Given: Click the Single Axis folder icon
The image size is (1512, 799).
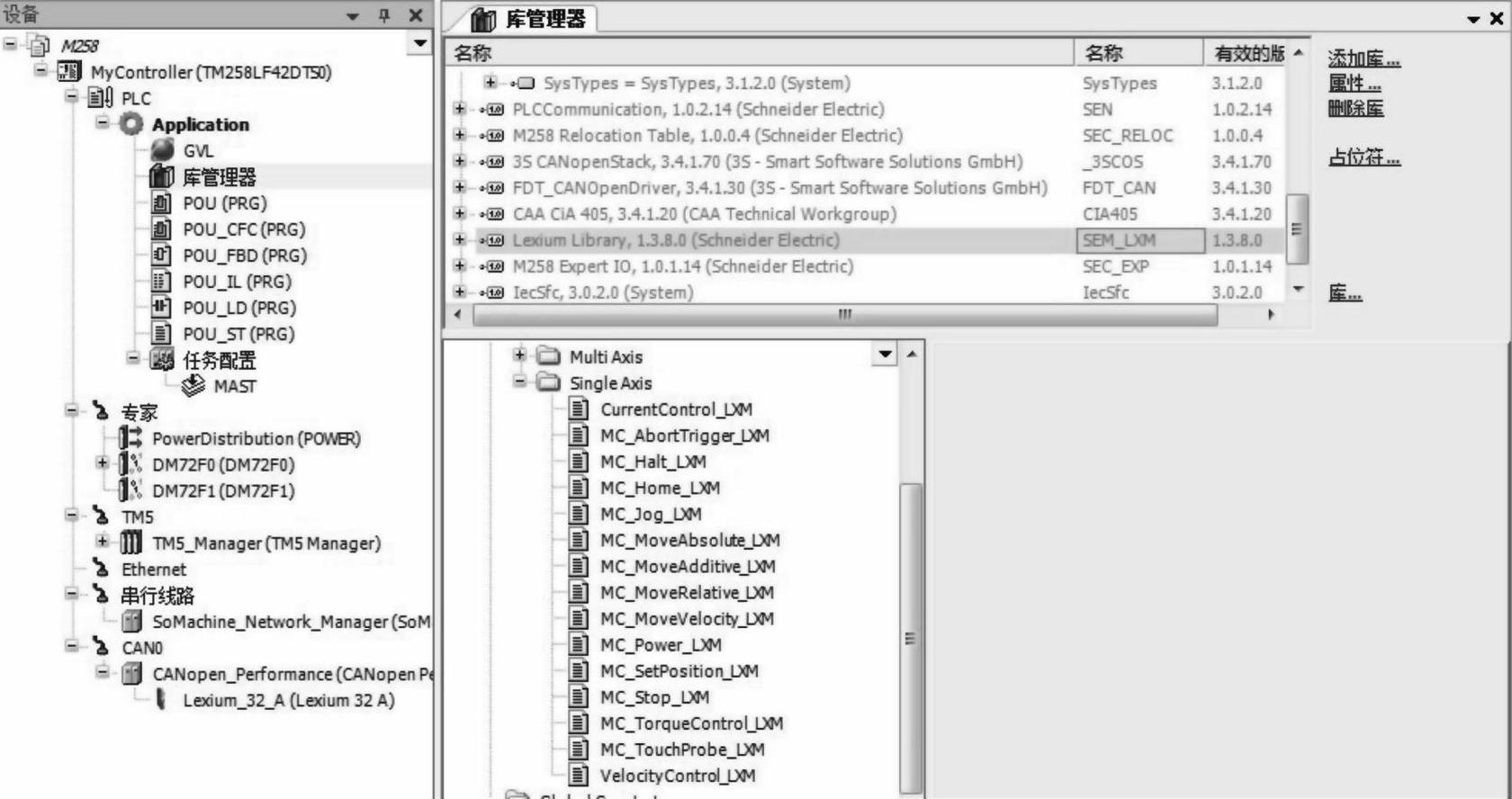Looking at the screenshot, I should click(x=548, y=382).
